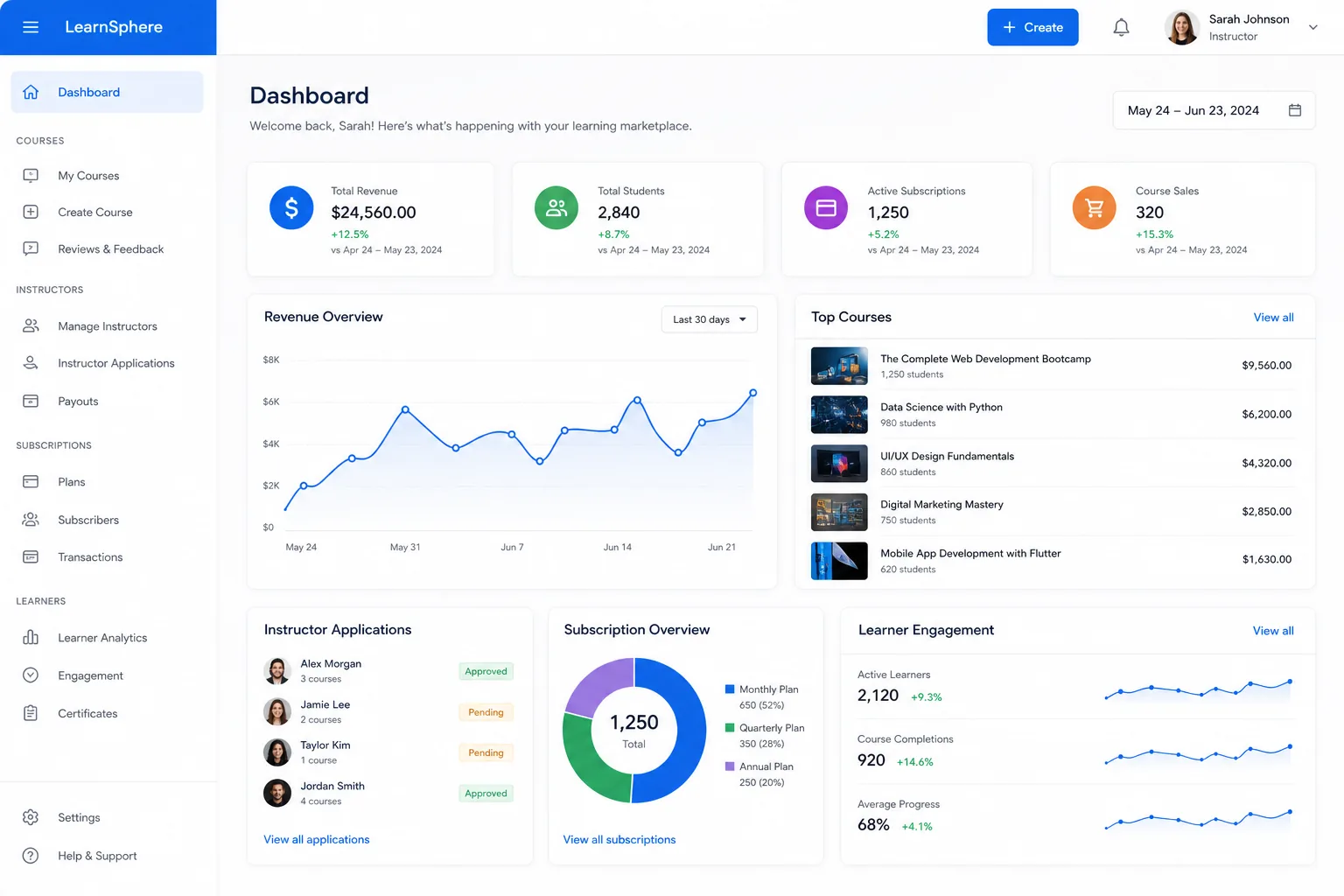Click the blue Create button
The height and width of the screenshot is (896, 1344).
click(x=1032, y=27)
